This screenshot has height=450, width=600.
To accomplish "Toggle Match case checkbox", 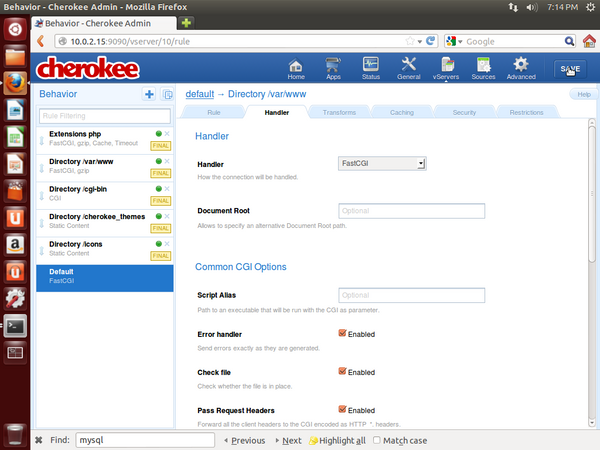I will coord(377,440).
